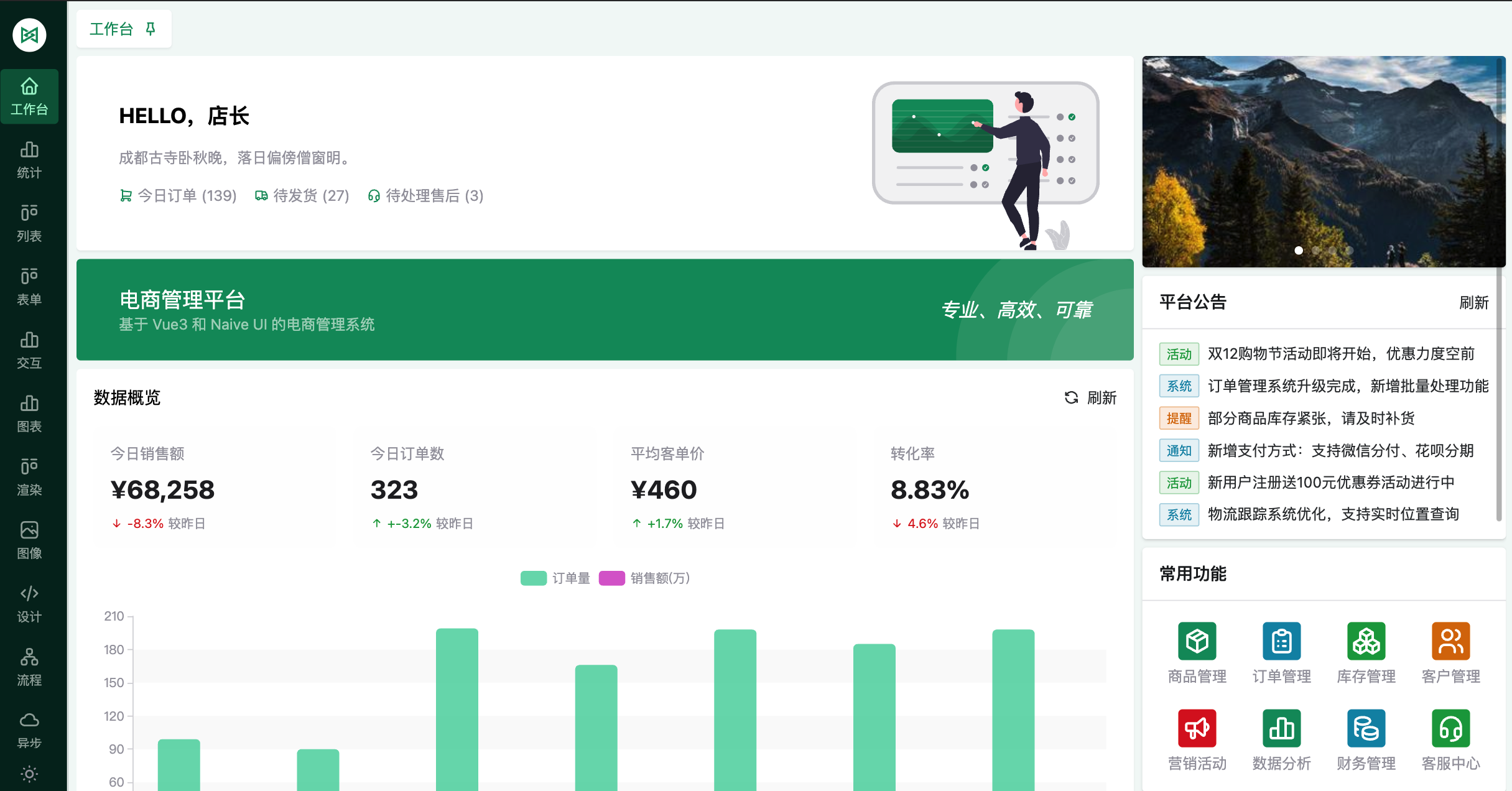Expand the 表单 sidebar menu
The width and height of the screenshot is (1512, 791).
click(29, 287)
